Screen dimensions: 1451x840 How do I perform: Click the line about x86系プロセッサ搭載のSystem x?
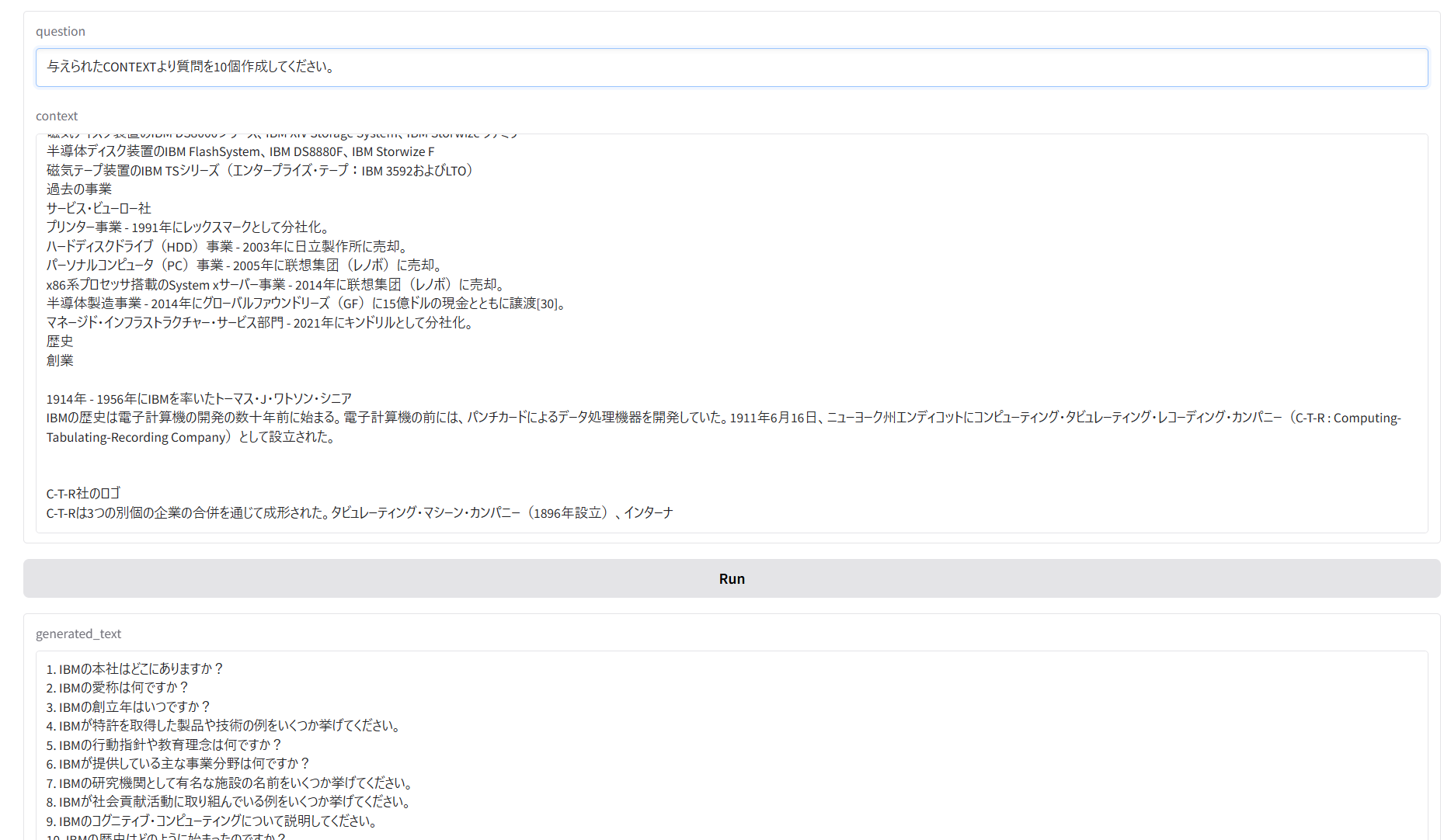277,284
